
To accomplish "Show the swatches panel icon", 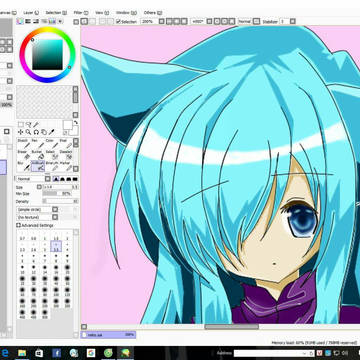I will (52, 21).
